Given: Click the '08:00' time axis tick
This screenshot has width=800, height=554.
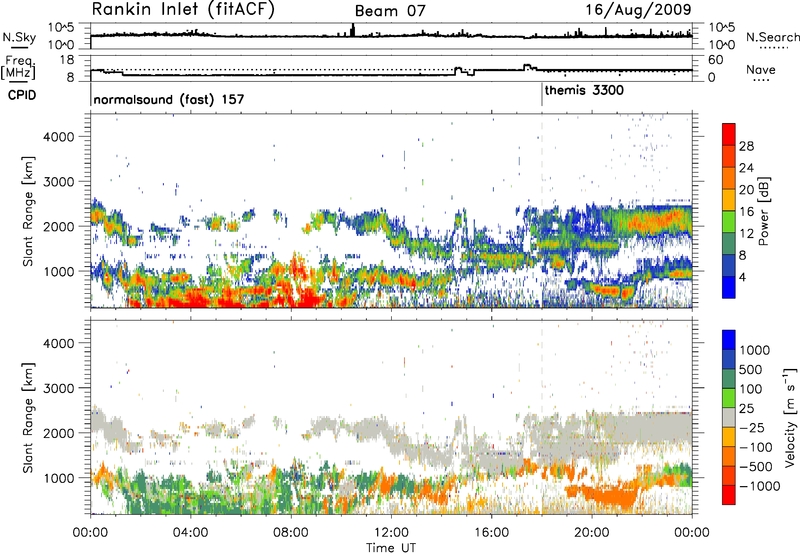Looking at the screenshot, I should point(291,533).
